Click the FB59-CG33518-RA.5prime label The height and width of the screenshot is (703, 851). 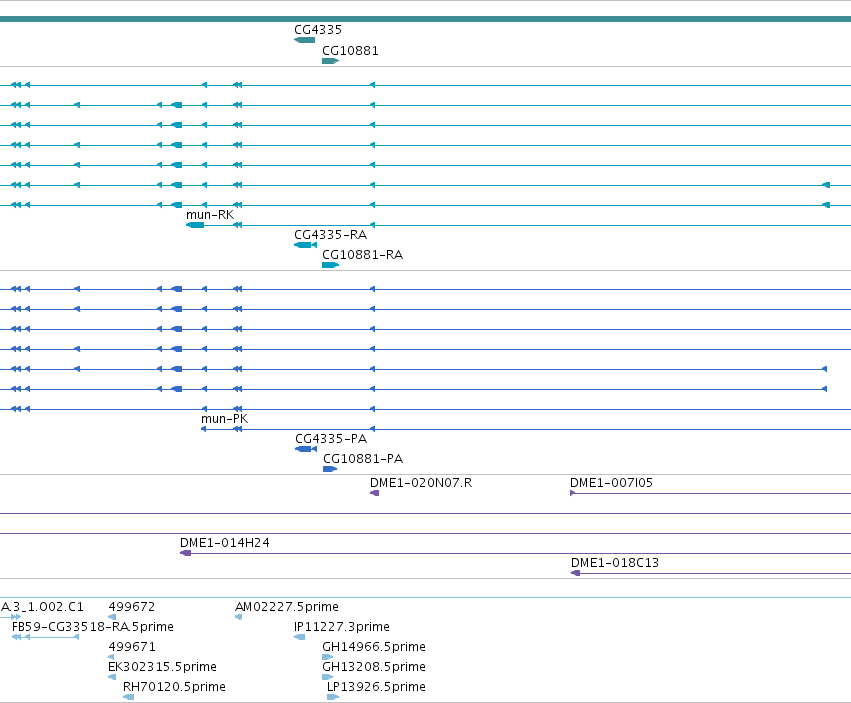[x=93, y=626]
